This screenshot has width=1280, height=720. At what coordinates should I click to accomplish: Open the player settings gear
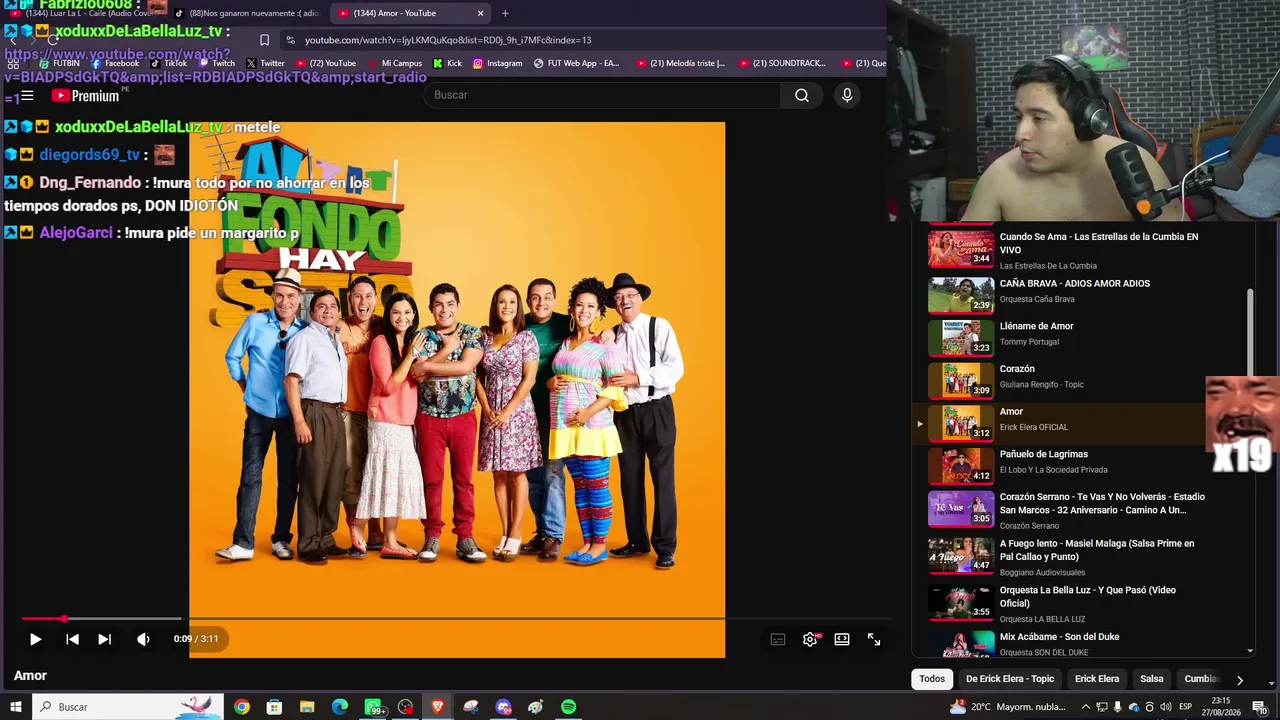(x=810, y=639)
